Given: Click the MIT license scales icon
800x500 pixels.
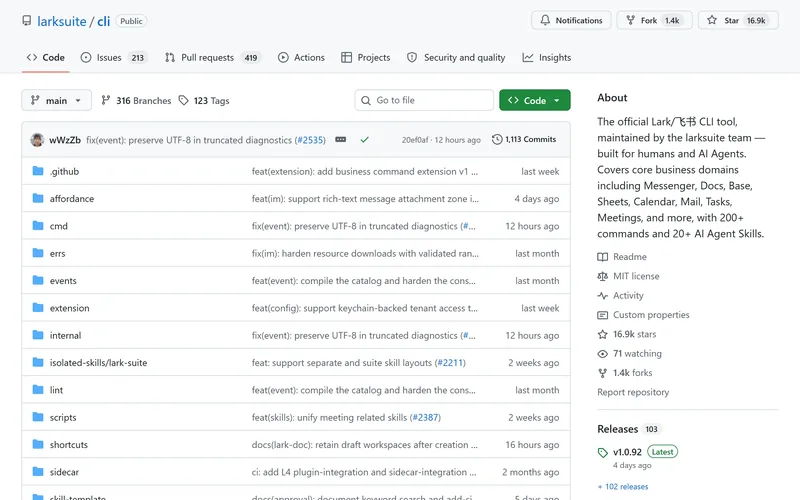Looking at the screenshot, I should tap(603, 276).
